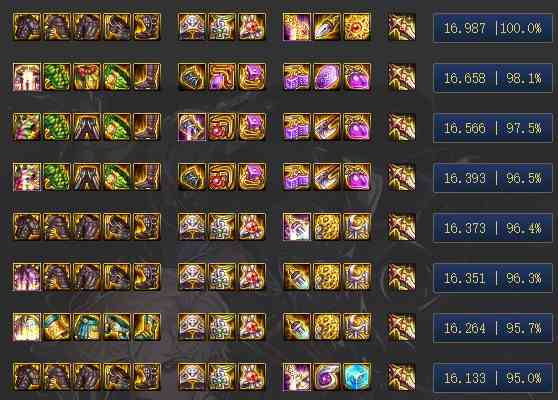Image resolution: width=558 pixels, height=400 pixels.
Task: Select the red bow belt icon in second row
Action: pos(87,77)
